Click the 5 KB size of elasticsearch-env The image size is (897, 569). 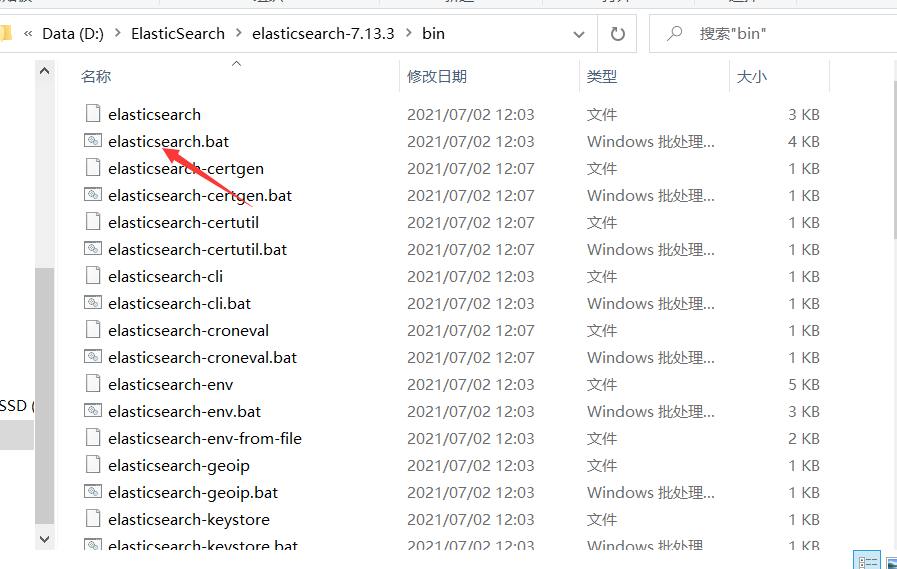point(804,384)
